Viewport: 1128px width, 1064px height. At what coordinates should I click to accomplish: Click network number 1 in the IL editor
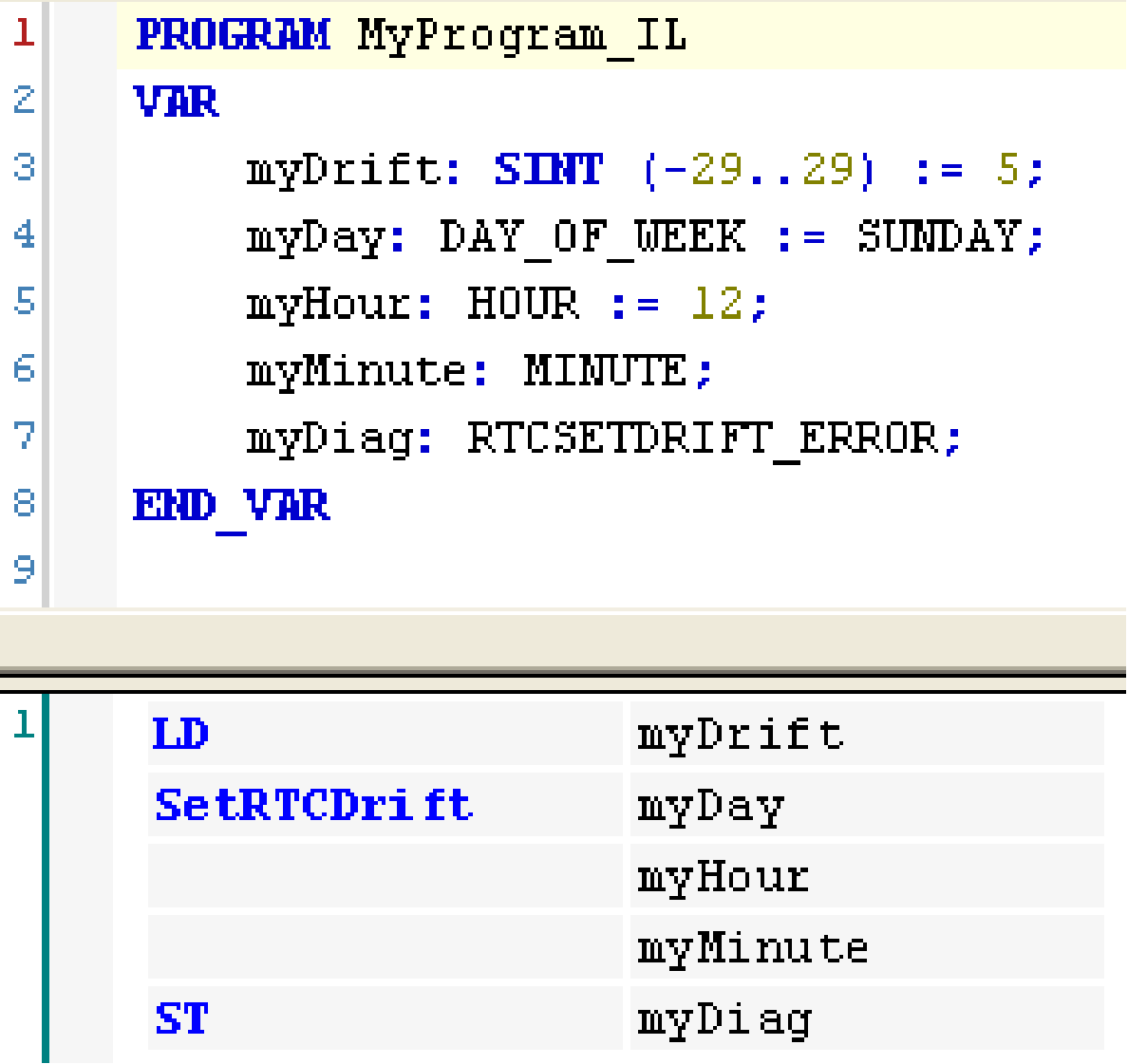(23, 724)
